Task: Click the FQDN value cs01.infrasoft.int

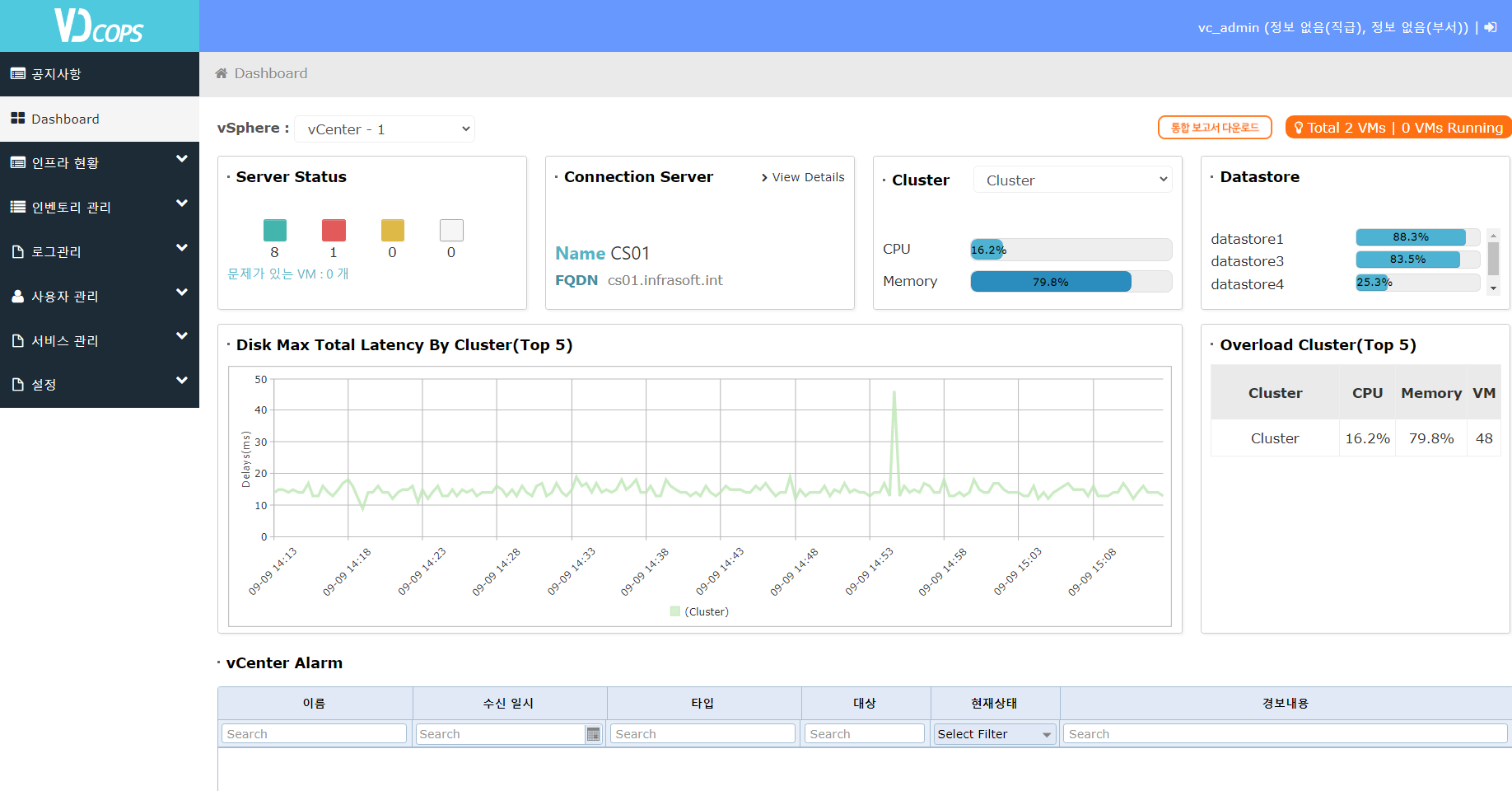Action: tap(665, 280)
